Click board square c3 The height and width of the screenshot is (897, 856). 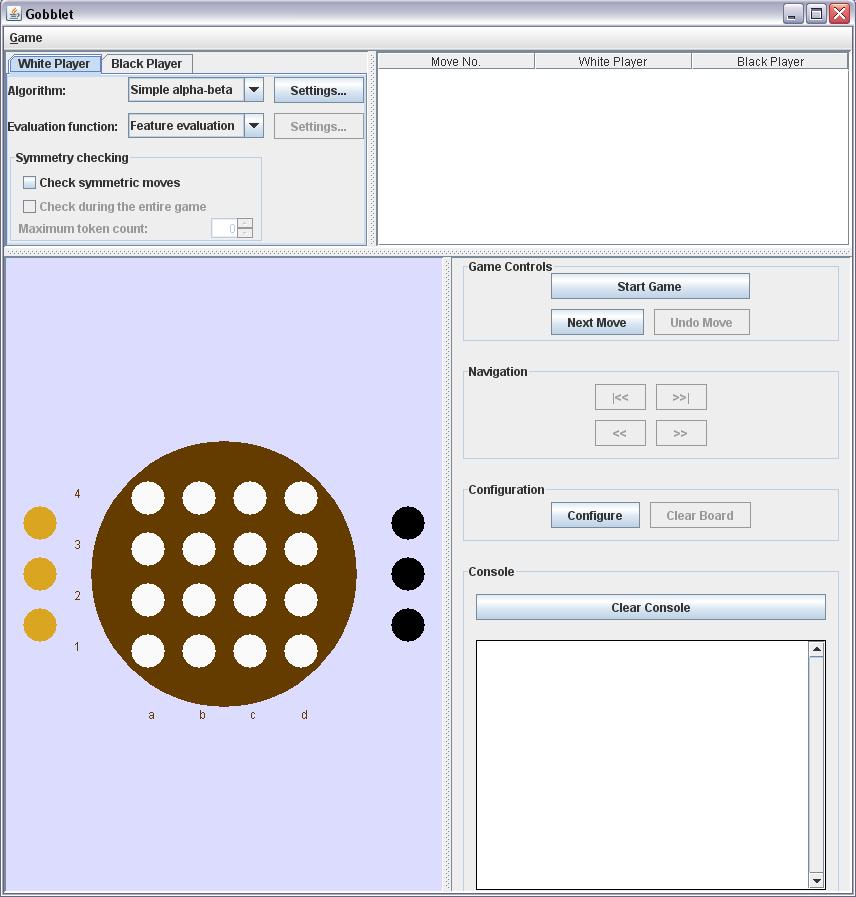pos(249,549)
